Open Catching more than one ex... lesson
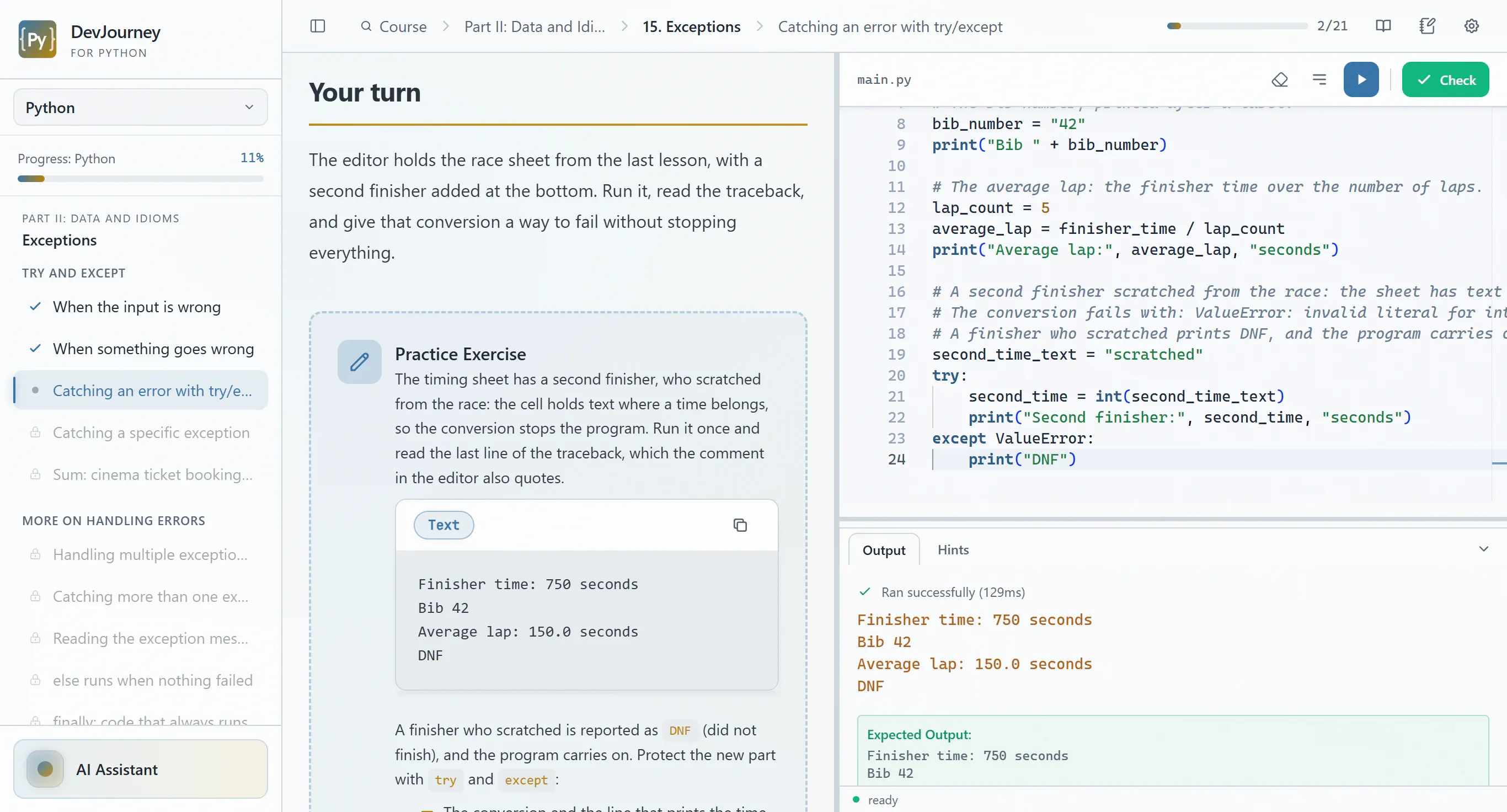This screenshot has width=1507, height=812. 141,596
